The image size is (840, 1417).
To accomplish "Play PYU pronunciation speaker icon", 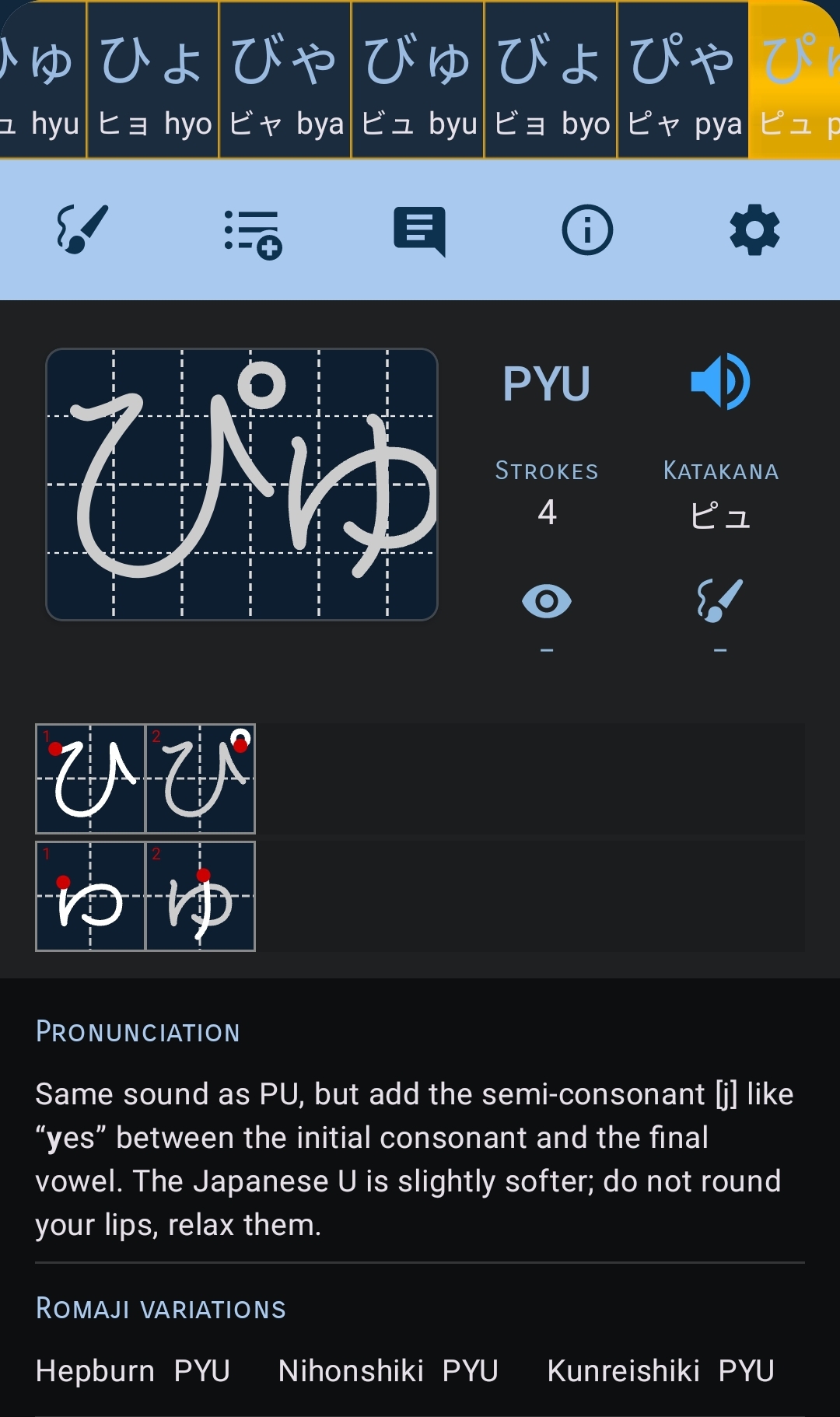I will [x=720, y=382].
